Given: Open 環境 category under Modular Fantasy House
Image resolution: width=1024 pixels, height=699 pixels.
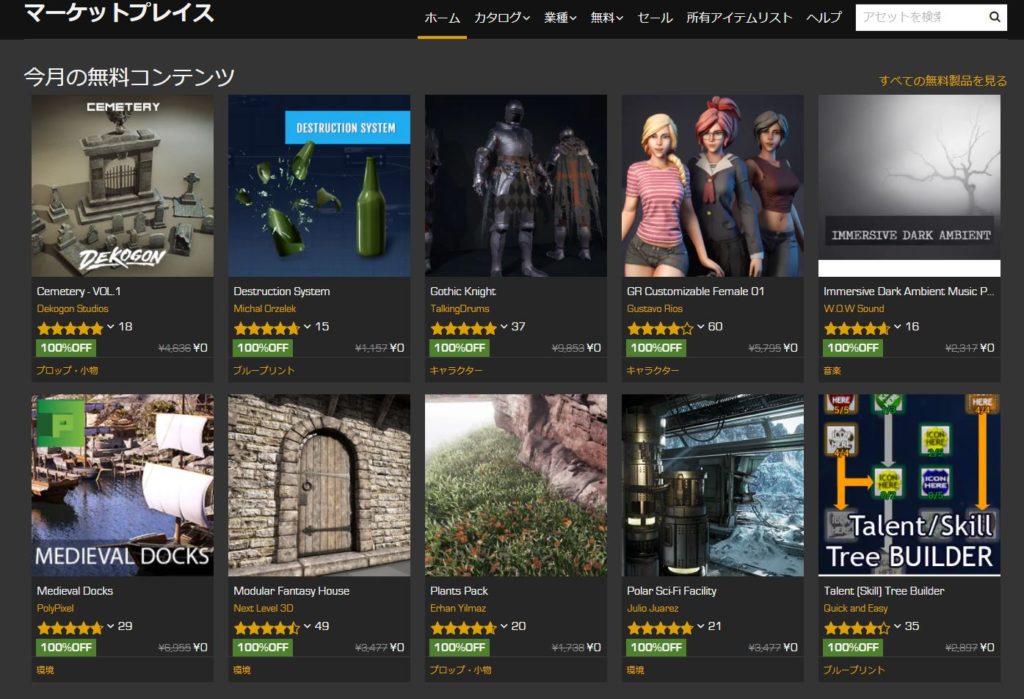Looking at the screenshot, I should click(x=242, y=670).
